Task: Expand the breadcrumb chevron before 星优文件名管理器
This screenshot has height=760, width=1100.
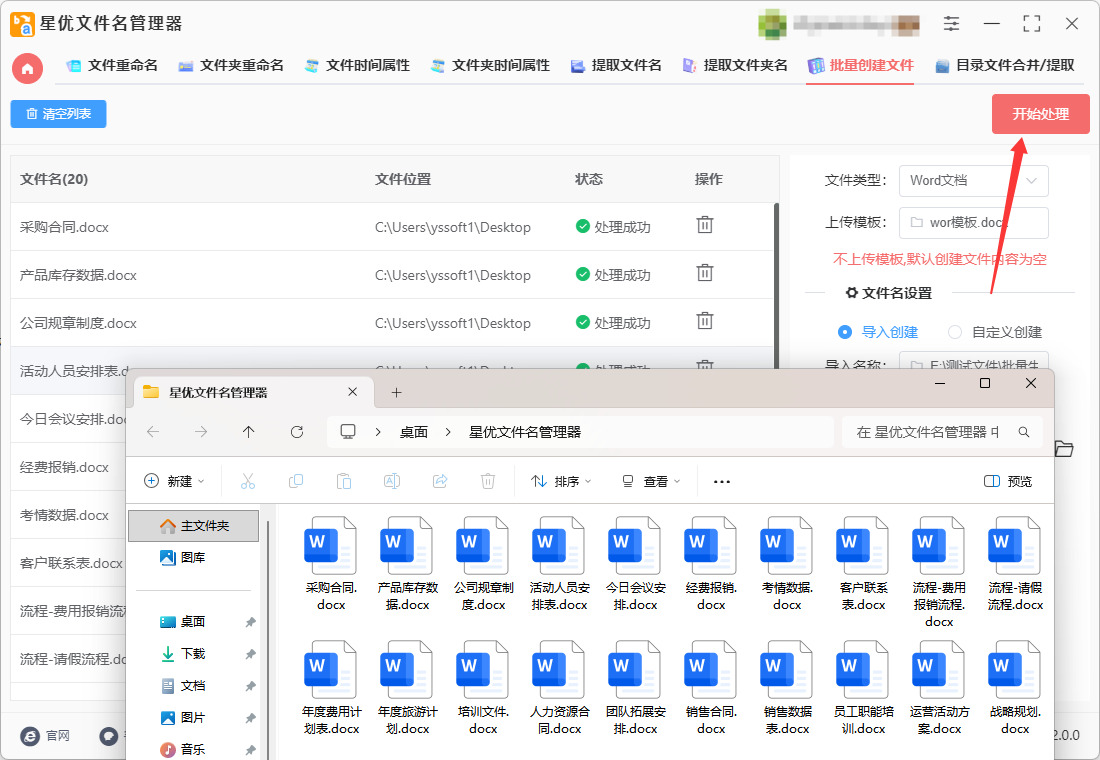Action: pos(448,432)
